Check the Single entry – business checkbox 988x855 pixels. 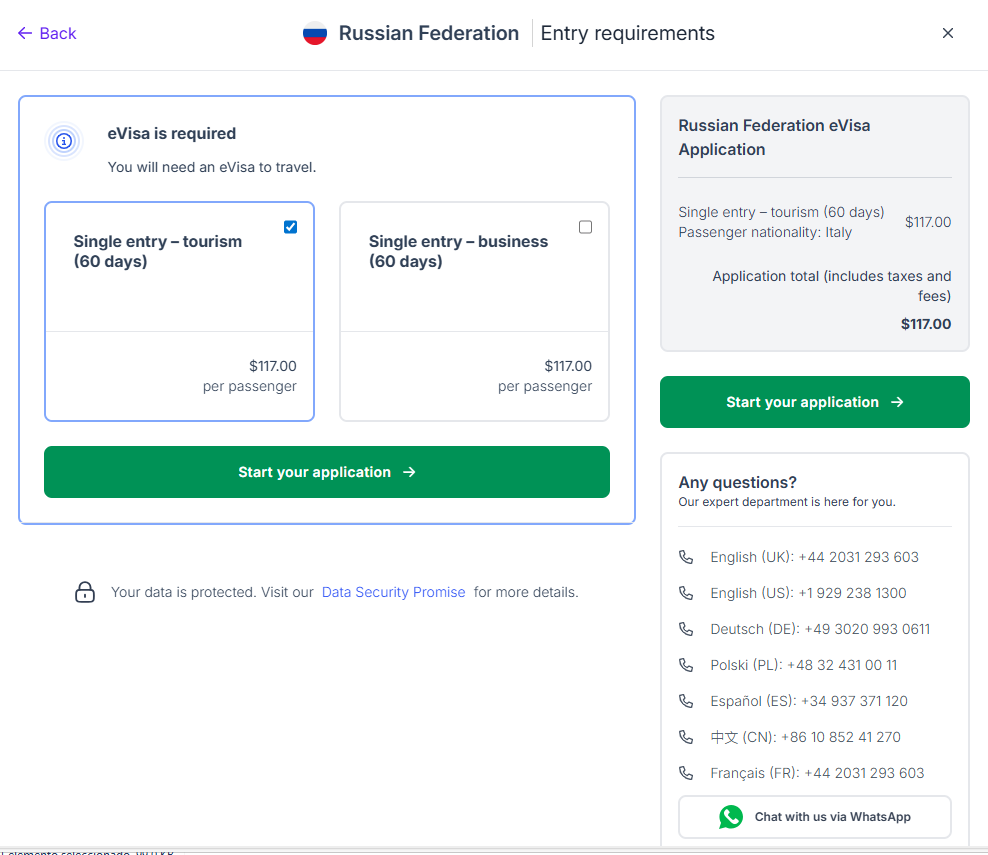coord(585,227)
